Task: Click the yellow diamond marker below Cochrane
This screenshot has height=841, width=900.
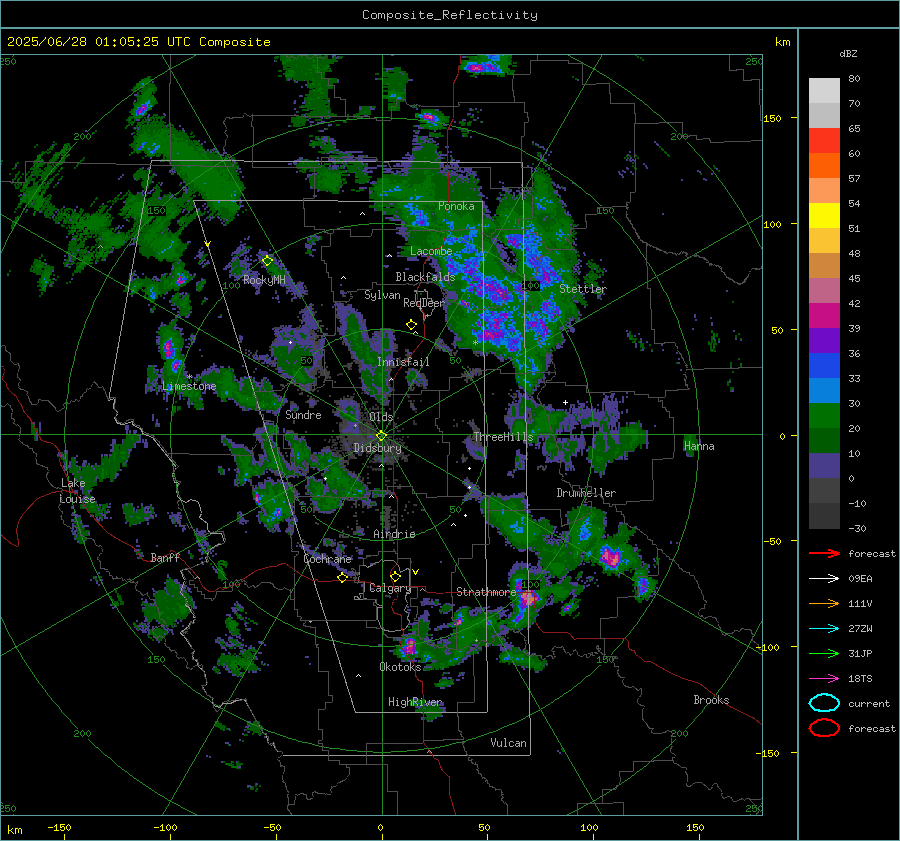Action: pos(342,578)
